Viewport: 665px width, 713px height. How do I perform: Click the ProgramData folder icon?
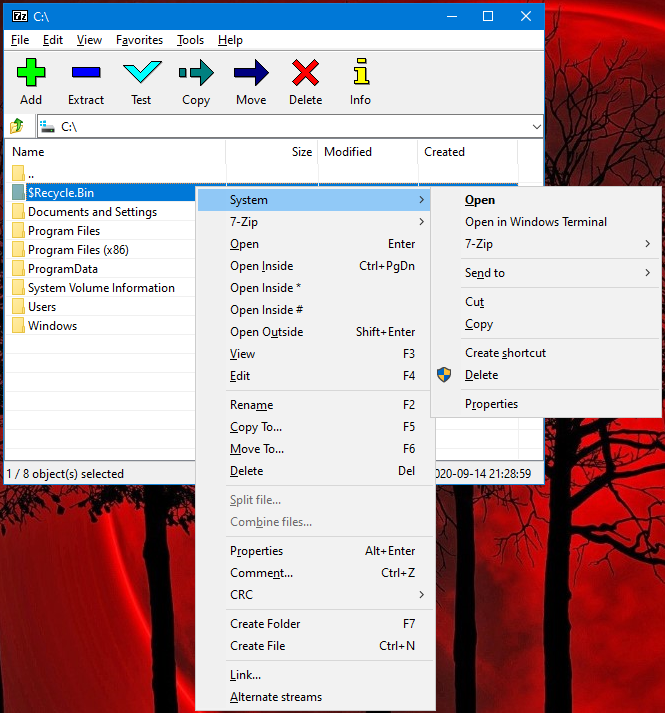pos(18,269)
